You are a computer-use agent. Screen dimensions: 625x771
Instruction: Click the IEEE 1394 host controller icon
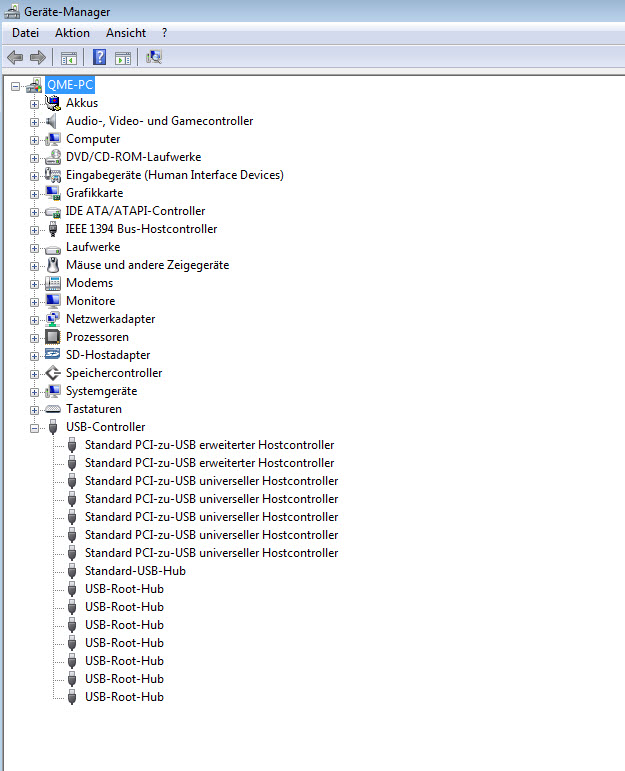(53, 229)
